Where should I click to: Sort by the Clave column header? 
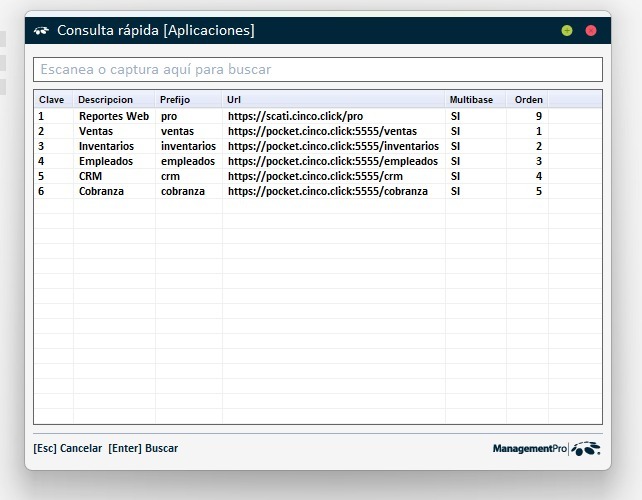coord(52,100)
